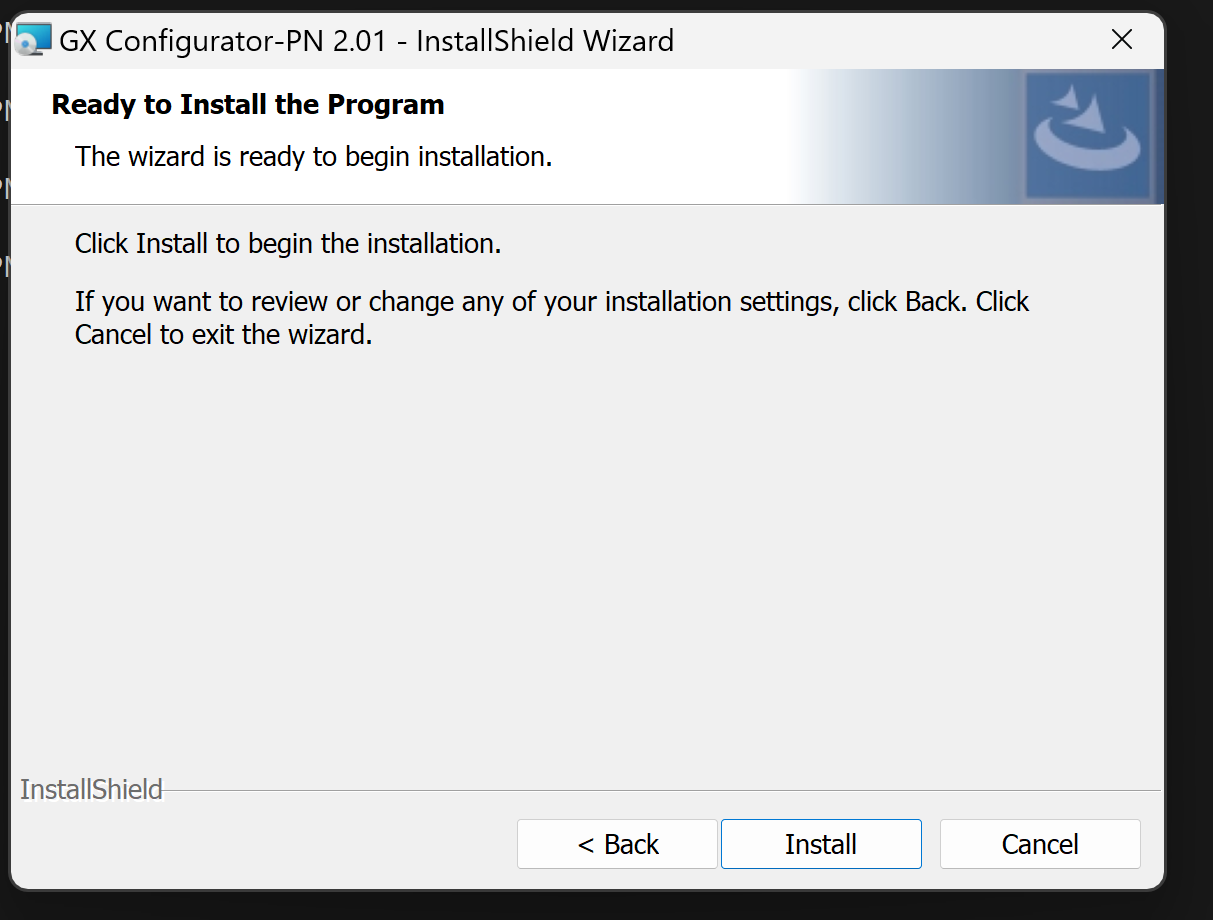Screen dimensions: 1213x920
Task: Click the Install button
Action: tap(821, 844)
